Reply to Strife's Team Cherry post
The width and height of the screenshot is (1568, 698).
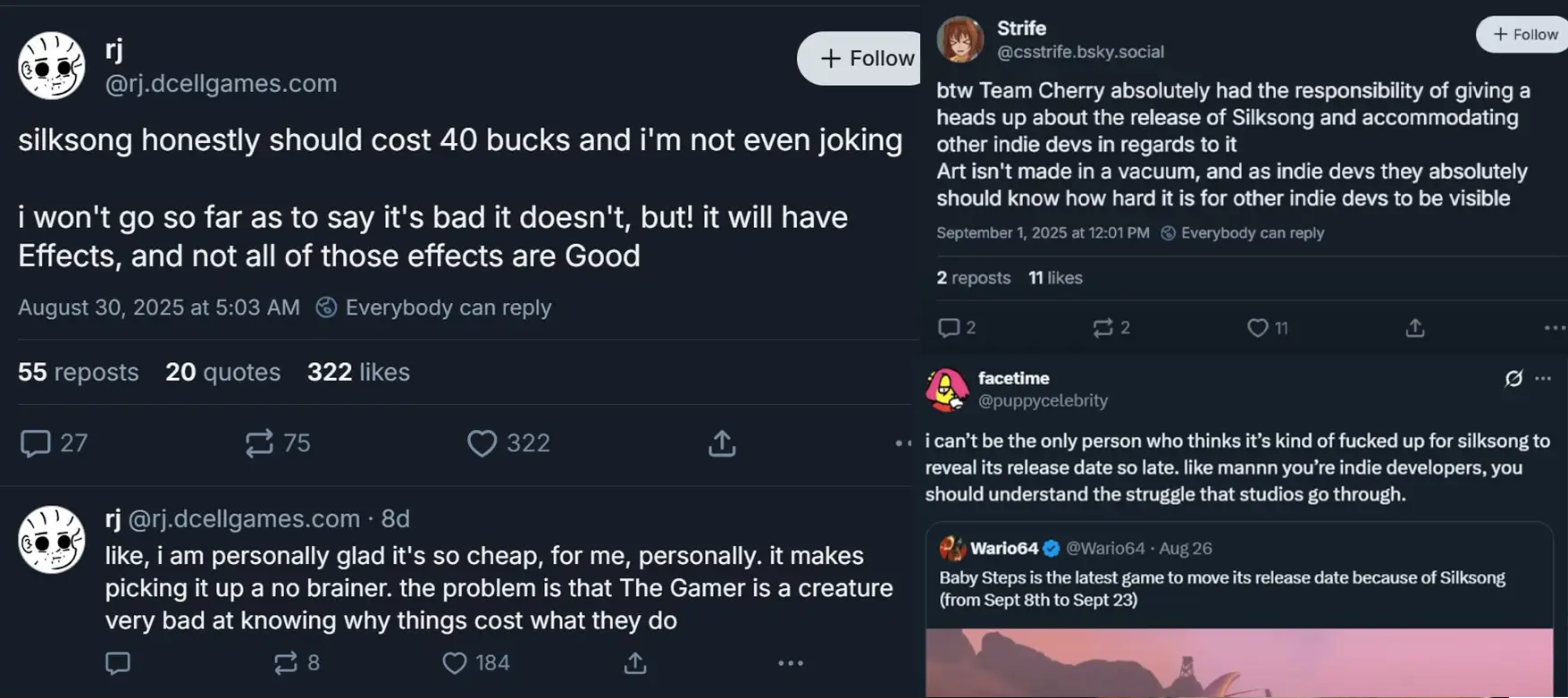pyautogui.click(x=948, y=328)
